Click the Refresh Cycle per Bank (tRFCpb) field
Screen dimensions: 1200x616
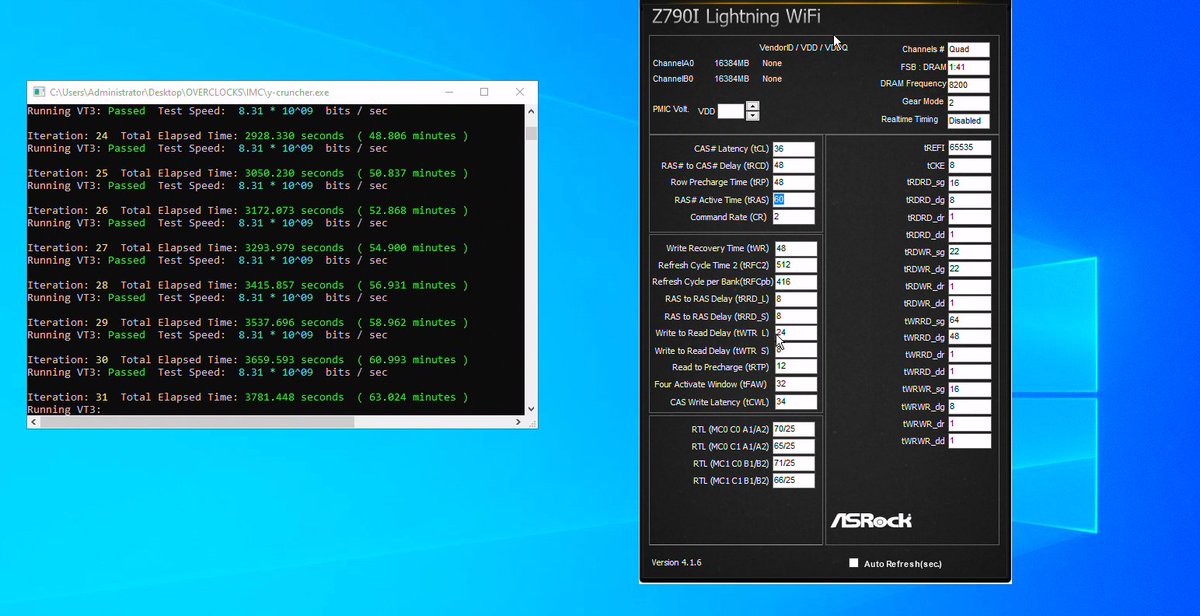coord(795,282)
